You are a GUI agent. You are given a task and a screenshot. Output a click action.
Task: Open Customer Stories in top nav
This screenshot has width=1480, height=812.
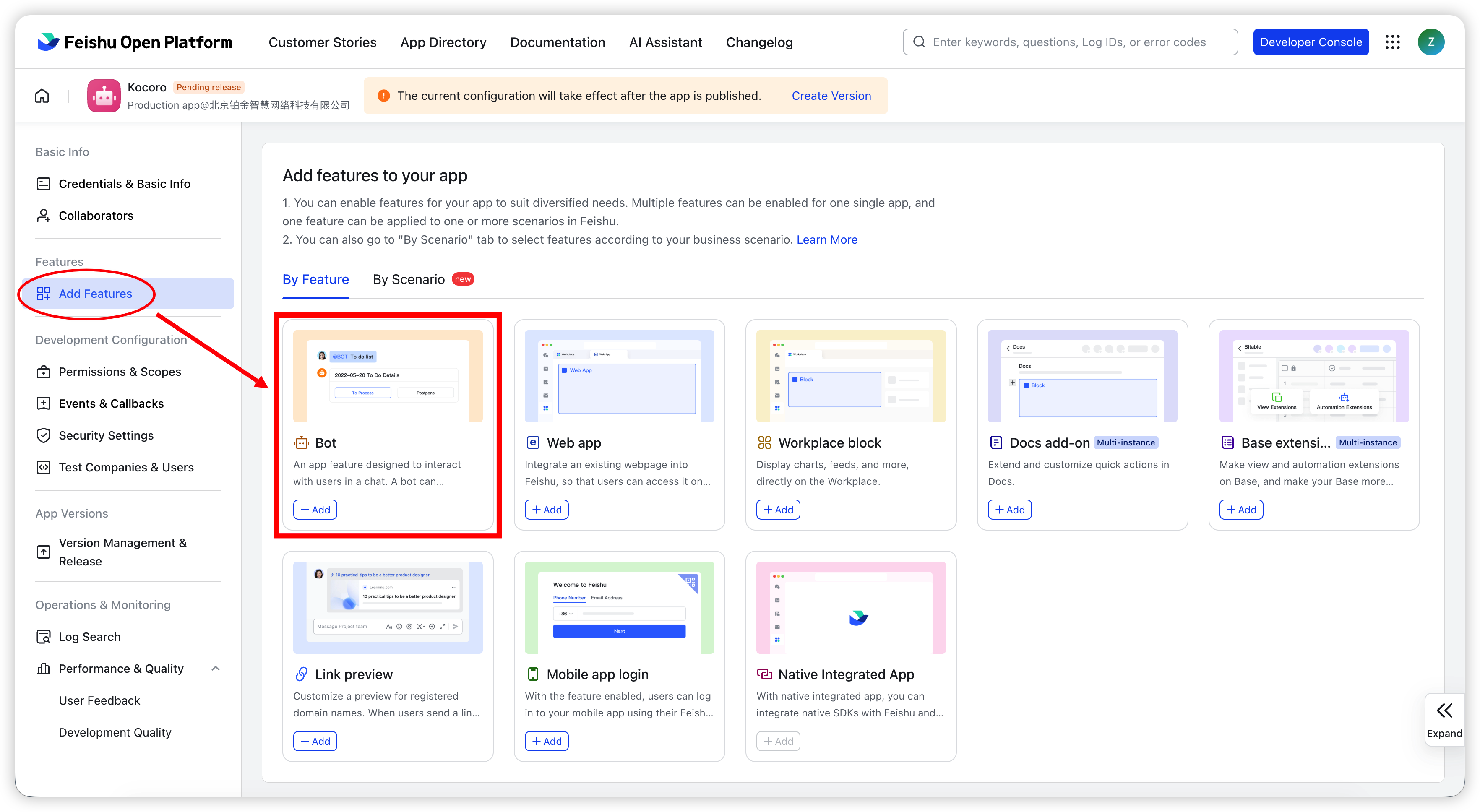(322, 42)
